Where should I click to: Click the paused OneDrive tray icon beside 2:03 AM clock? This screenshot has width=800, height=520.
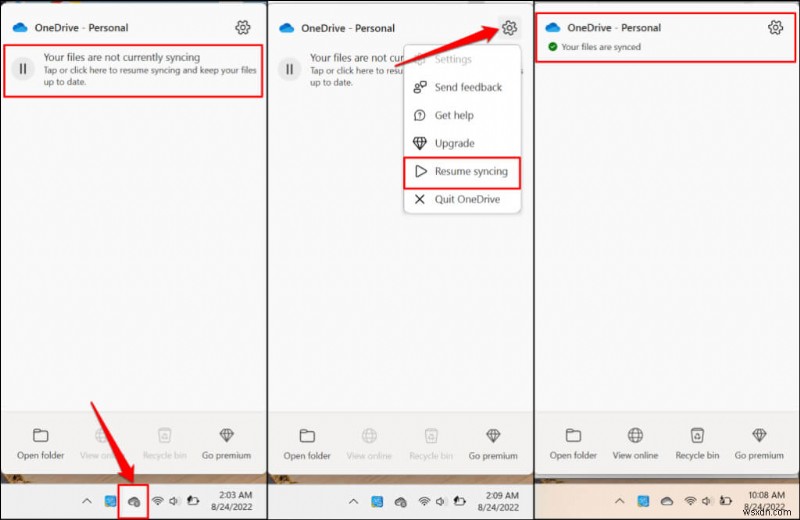(134, 502)
